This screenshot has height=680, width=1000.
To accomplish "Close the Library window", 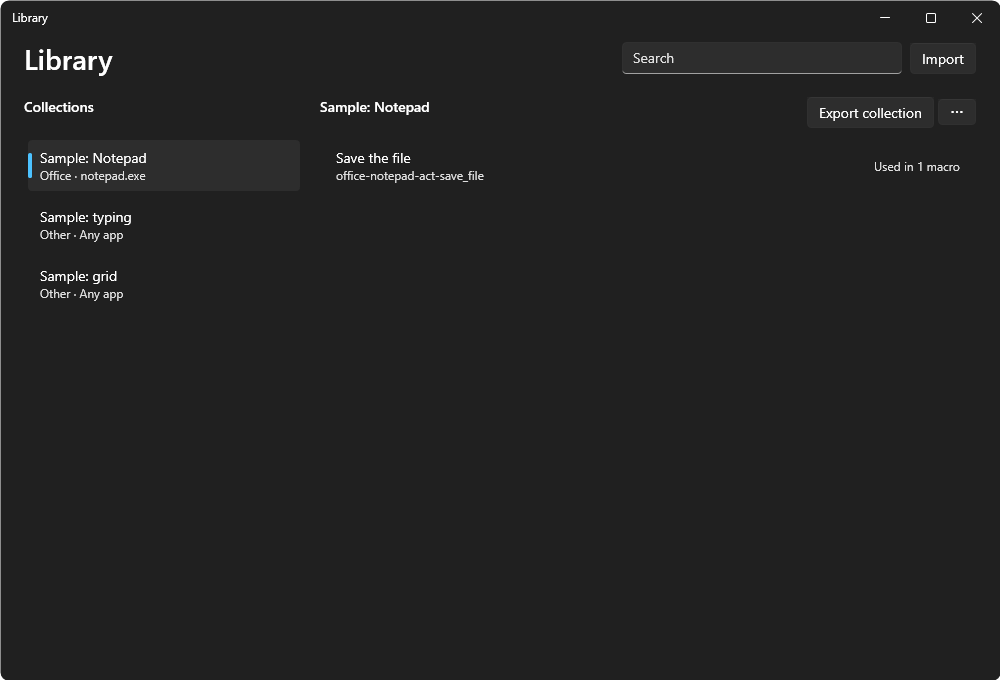I will [976, 18].
